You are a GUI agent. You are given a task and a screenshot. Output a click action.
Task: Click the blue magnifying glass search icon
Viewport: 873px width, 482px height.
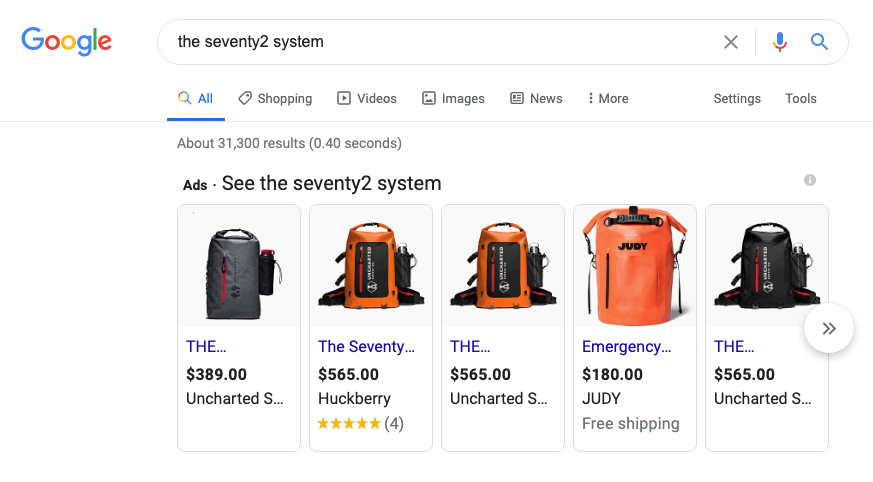pos(819,42)
